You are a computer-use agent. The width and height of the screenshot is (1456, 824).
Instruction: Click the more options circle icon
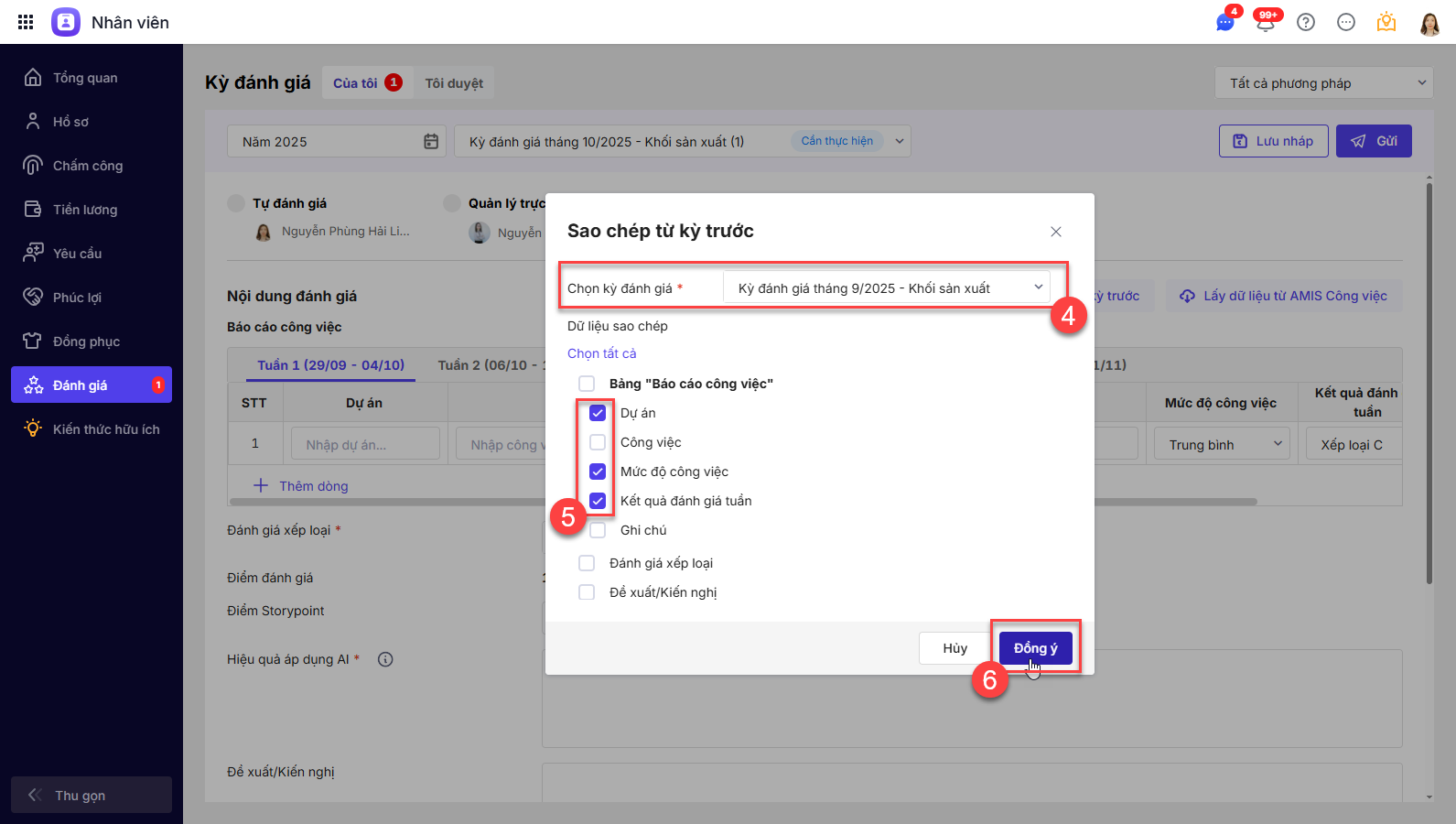point(1346,22)
